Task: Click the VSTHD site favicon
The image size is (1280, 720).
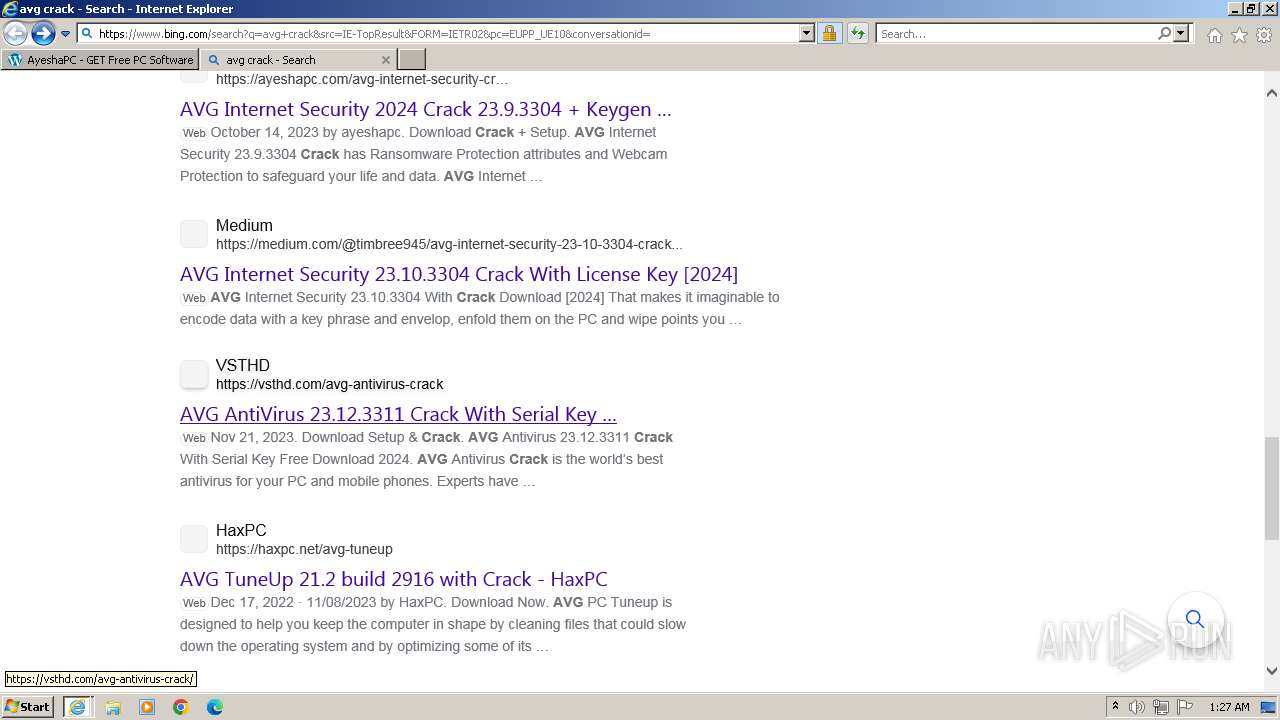Action: (194, 374)
